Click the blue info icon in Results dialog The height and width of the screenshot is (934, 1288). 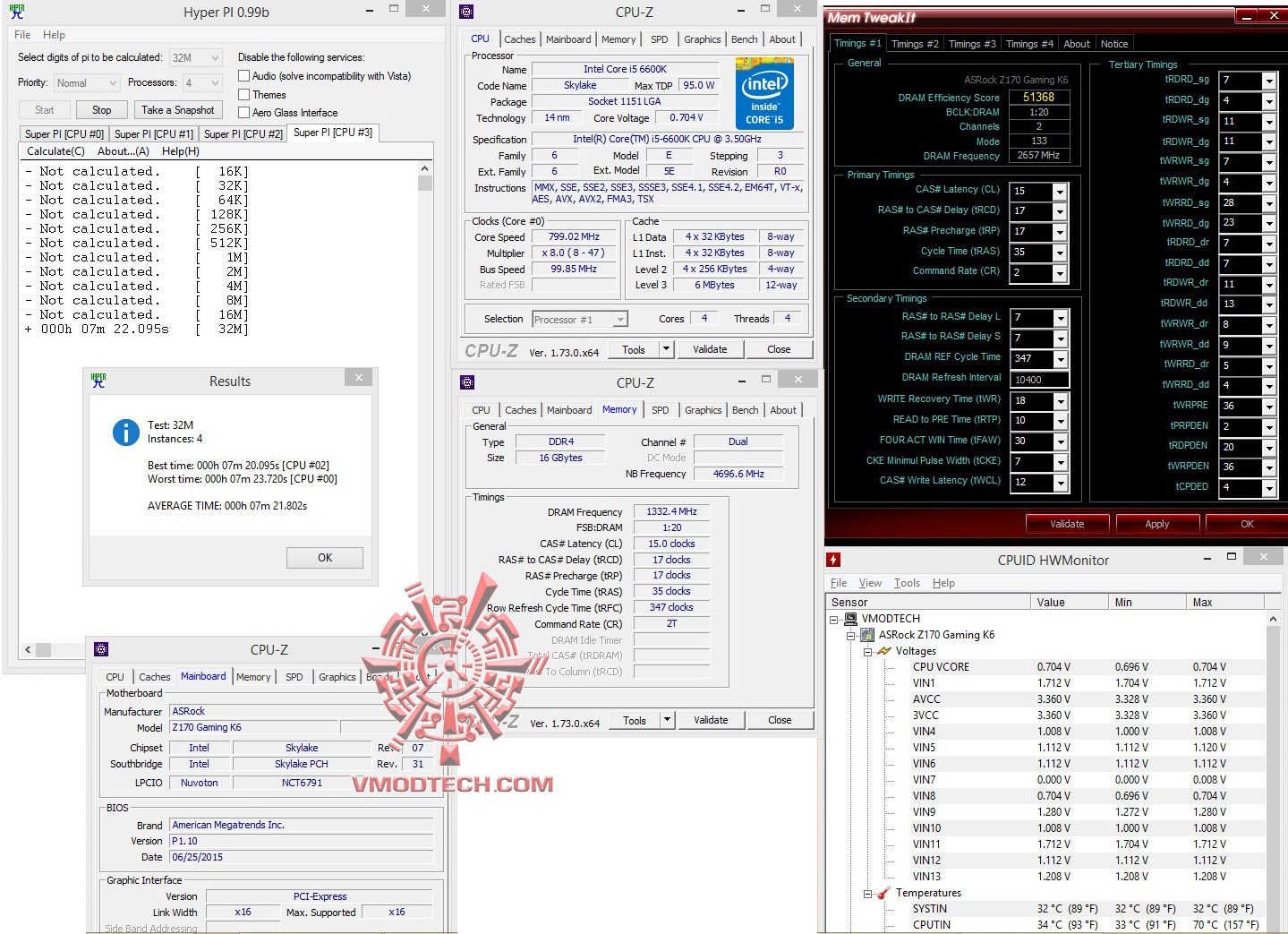(125, 433)
